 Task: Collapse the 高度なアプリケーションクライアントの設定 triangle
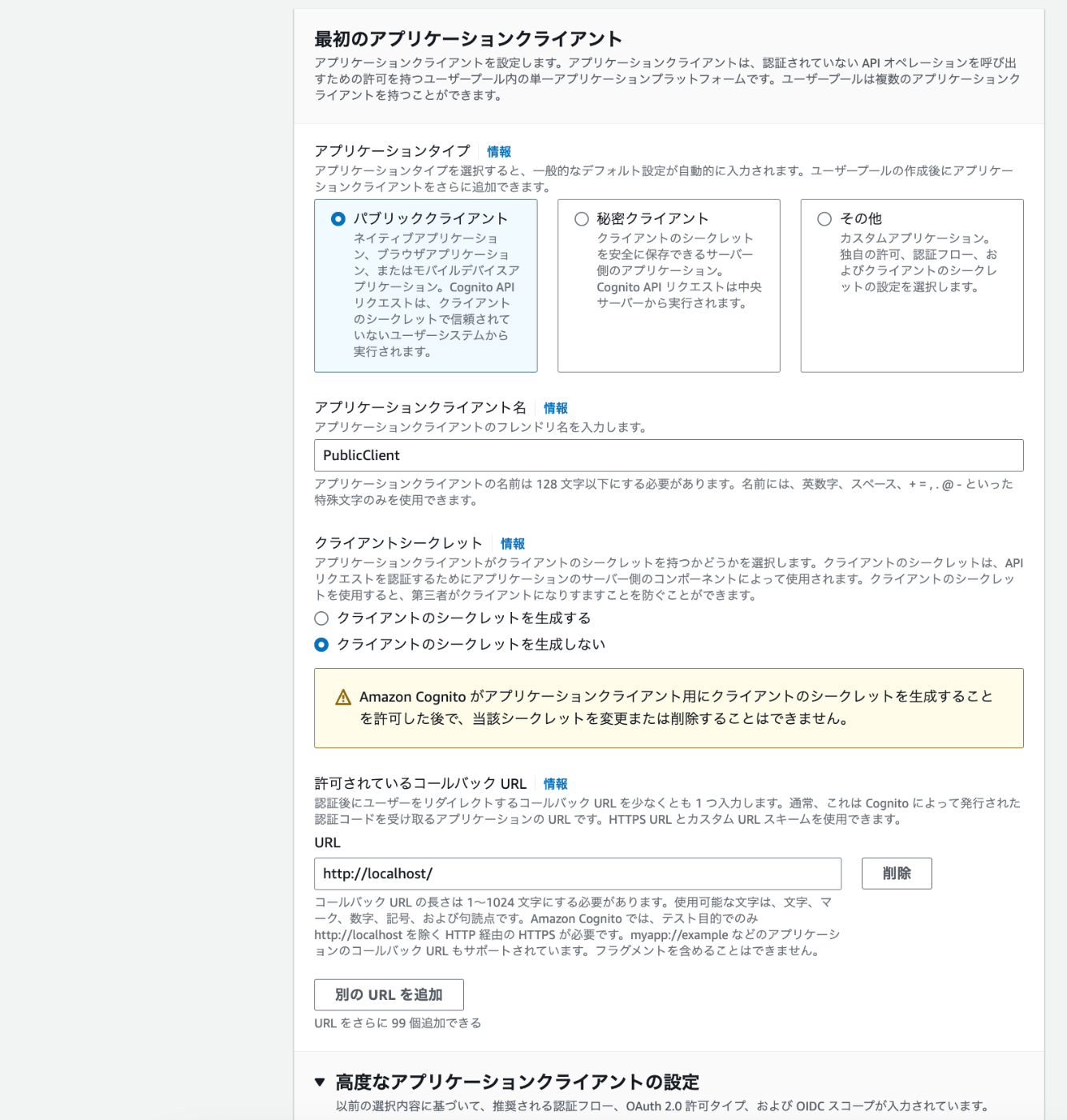[x=320, y=1082]
